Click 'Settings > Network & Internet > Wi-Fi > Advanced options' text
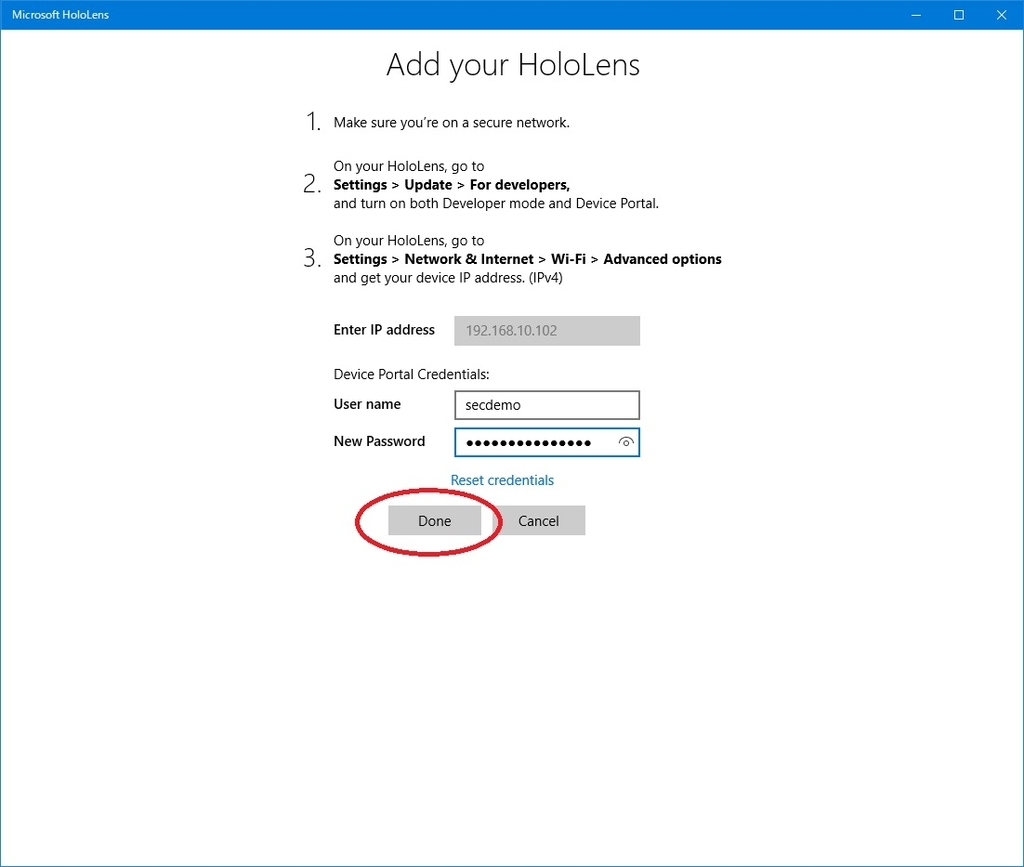The width and height of the screenshot is (1024, 867). (527, 259)
